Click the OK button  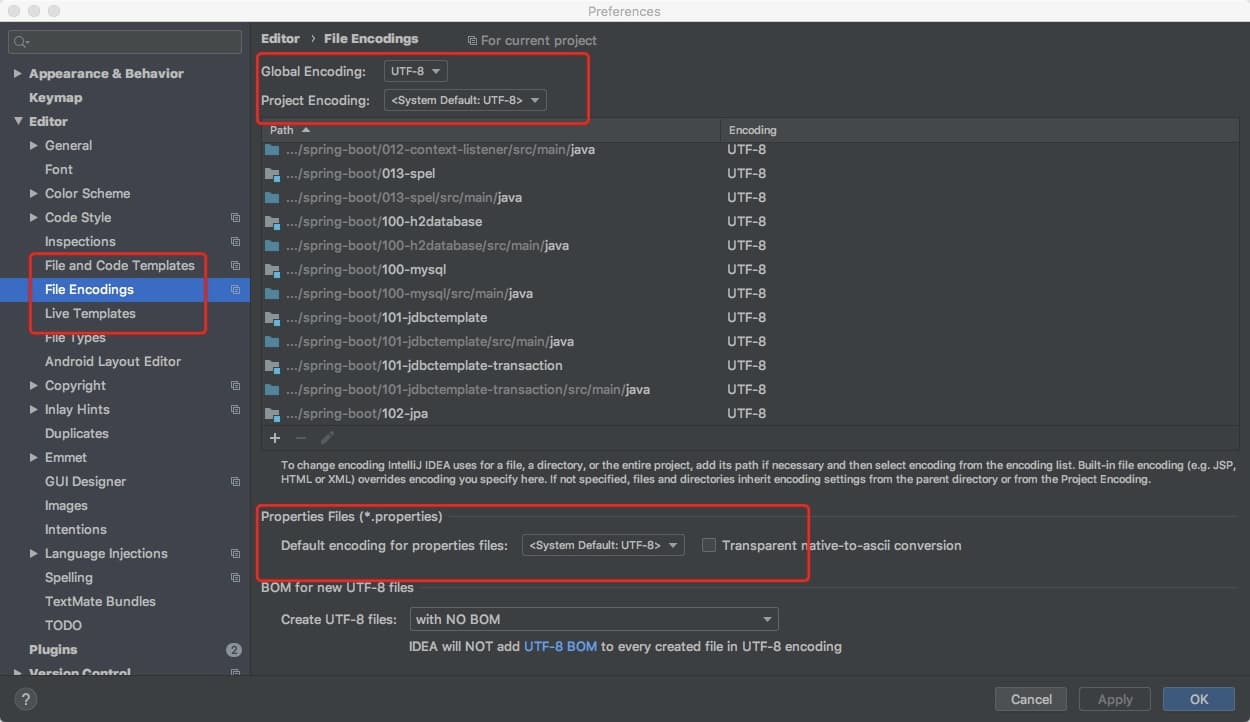(x=1198, y=699)
